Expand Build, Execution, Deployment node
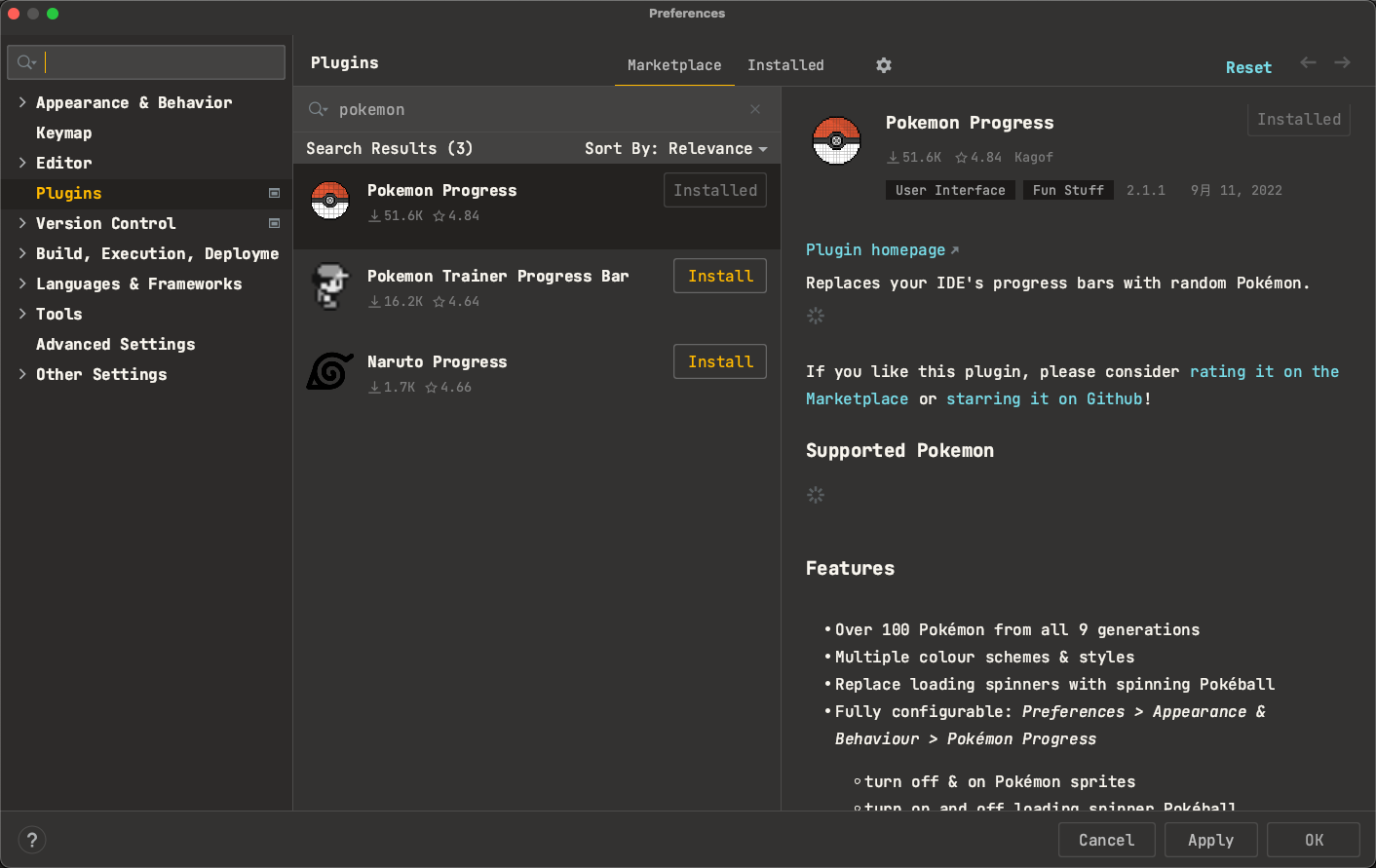The width and height of the screenshot is (1376, 868). tap(22, 253)
